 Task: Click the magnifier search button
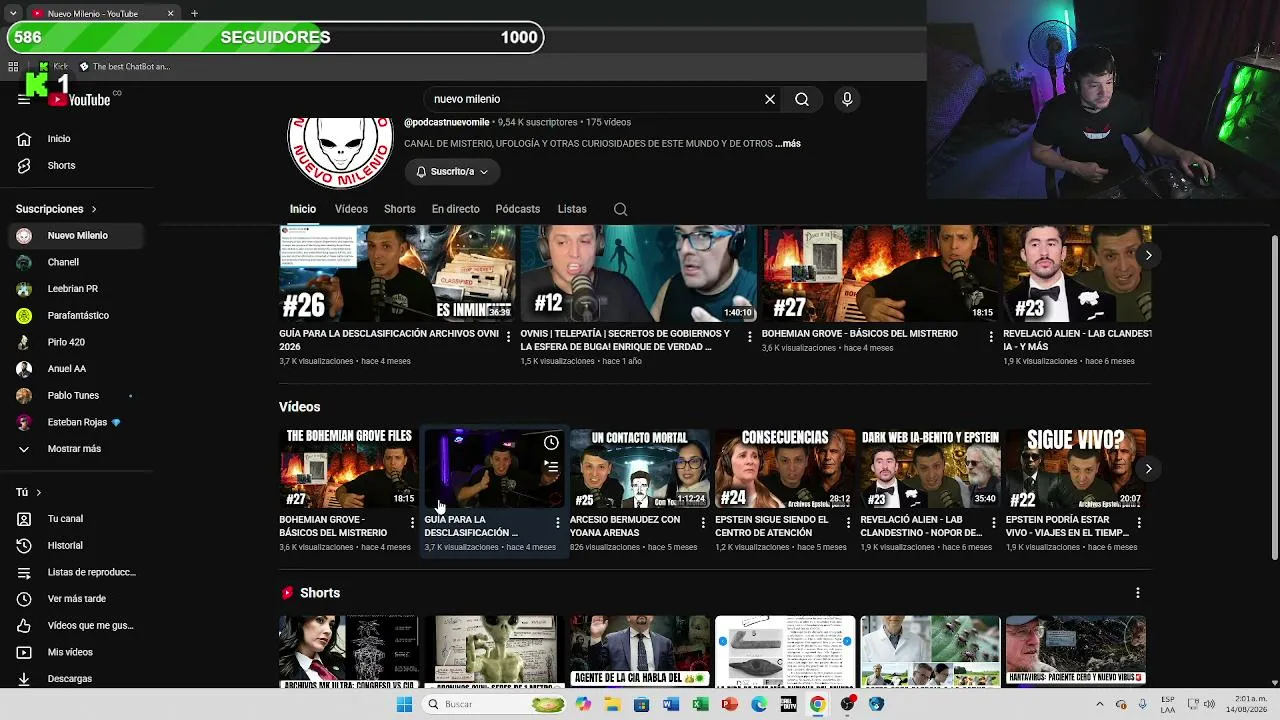click(802, 99)
